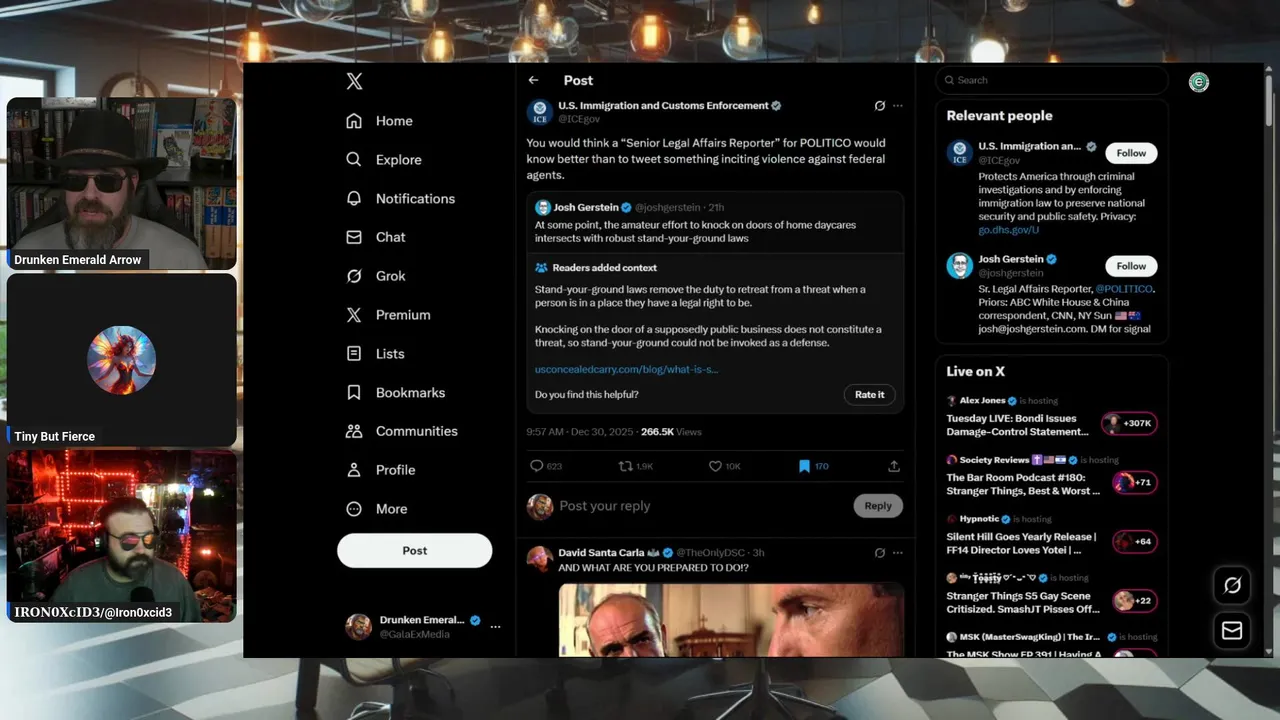This screenshot has height=720, width=1280.
Task: Click the Readers added context people icon
Action: click(x=541, y=268)
